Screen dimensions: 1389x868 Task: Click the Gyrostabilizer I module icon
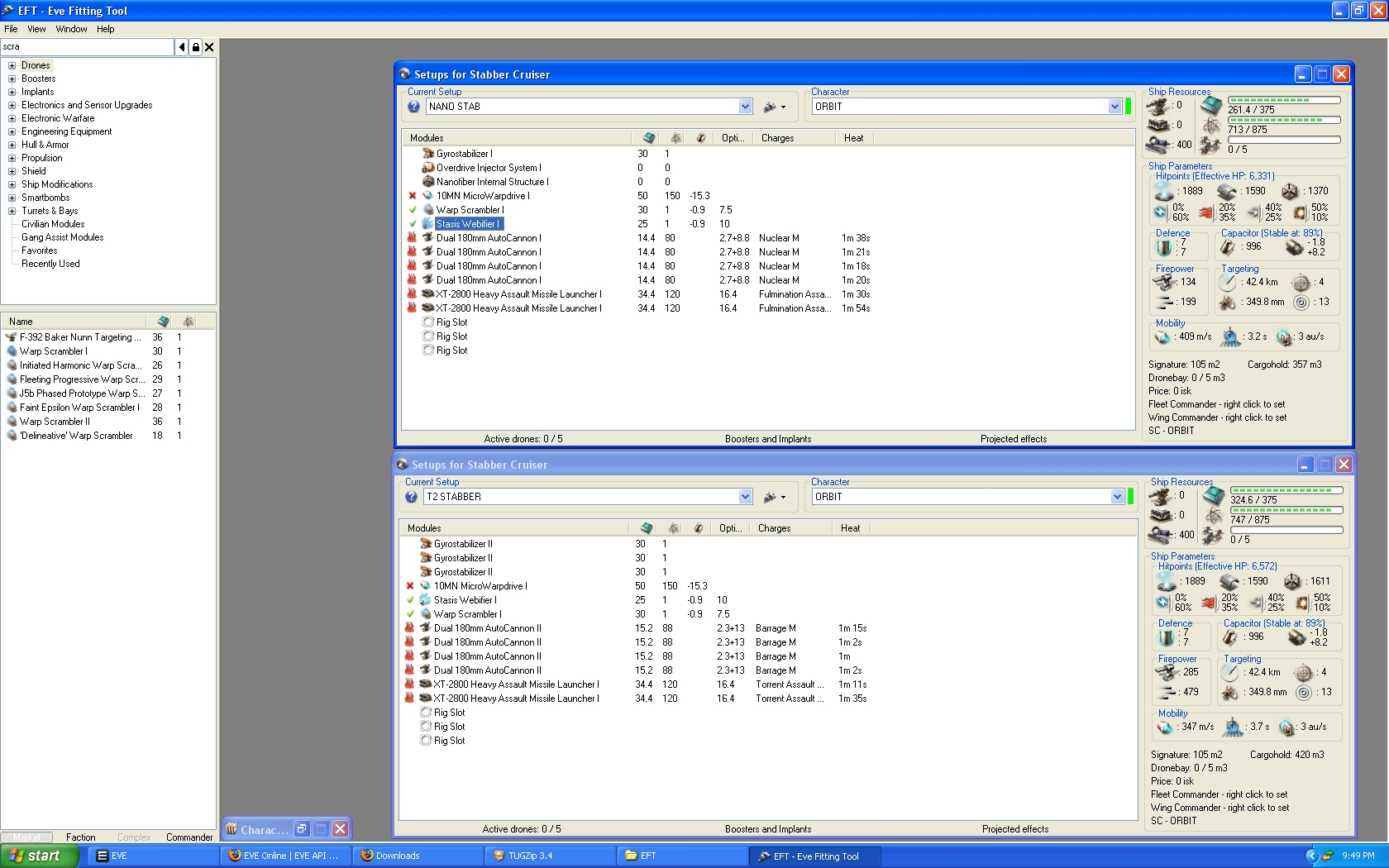pos(428,154)
